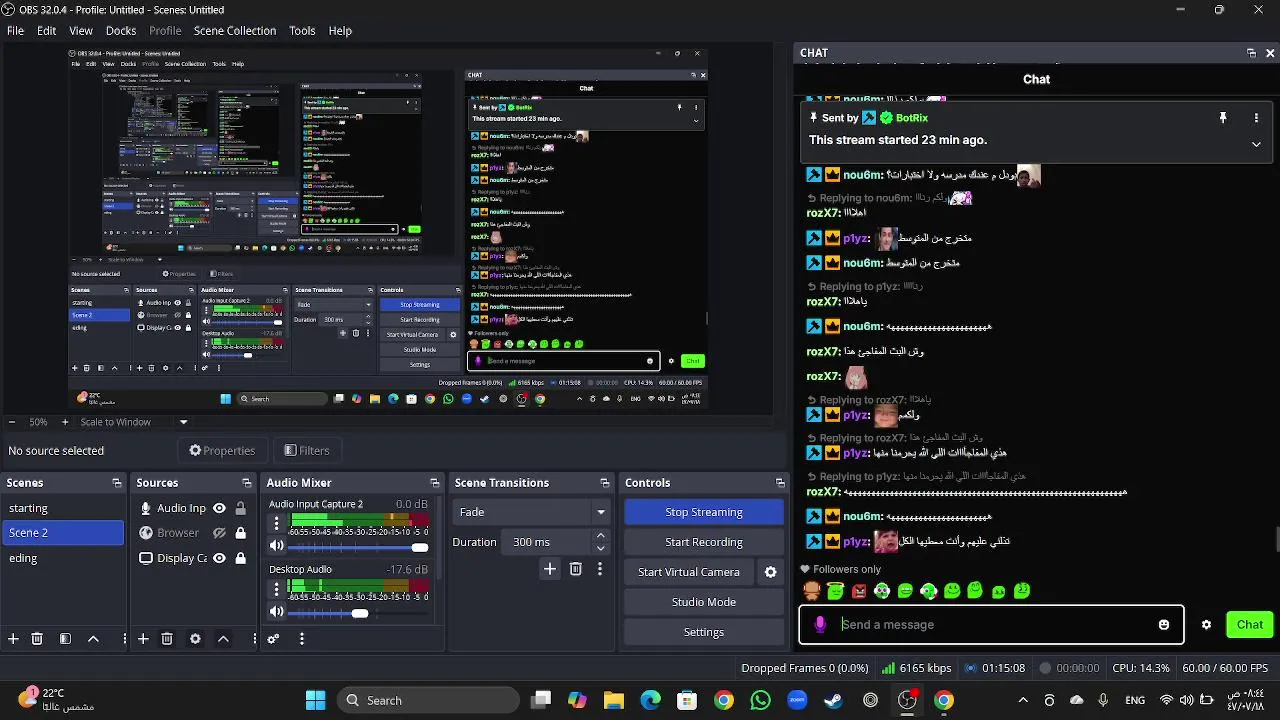The height and width of the screenshot is (720, 1280).
Task: Float the Audio Mixer dock panel
Action: click(434, 483)
